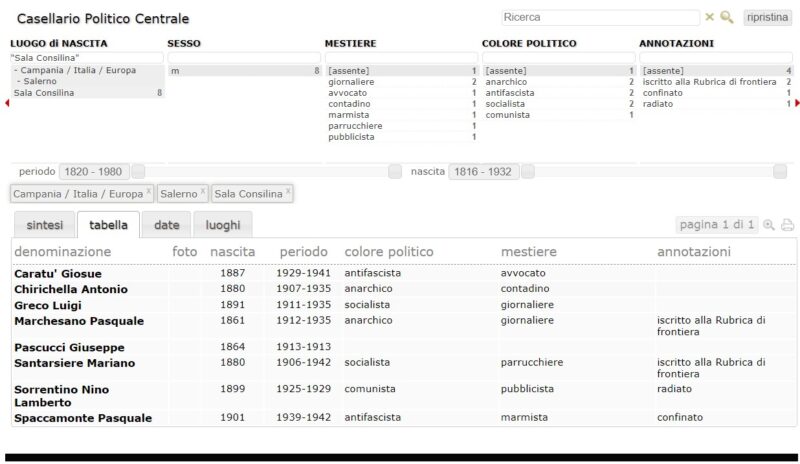Open the luoghi tab

(223, 225)
